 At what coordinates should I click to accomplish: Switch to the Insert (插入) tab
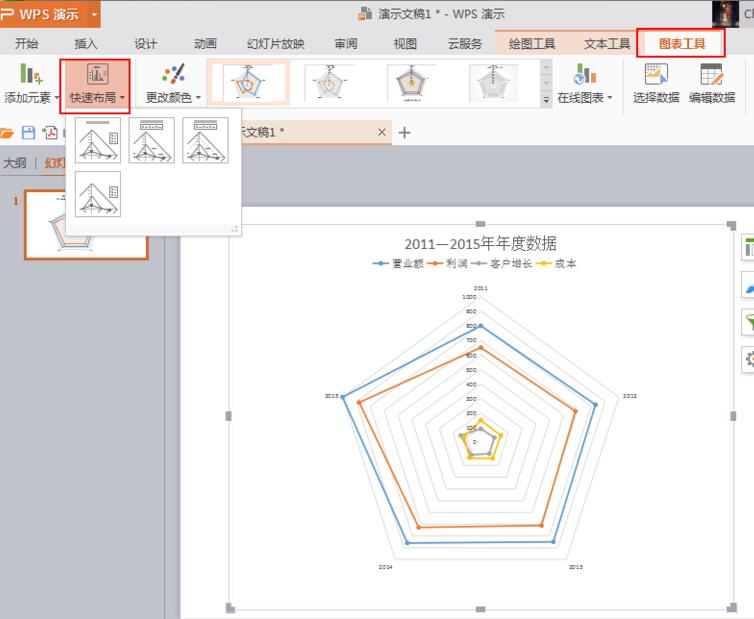pyautogui.click(x=86, y=44)
